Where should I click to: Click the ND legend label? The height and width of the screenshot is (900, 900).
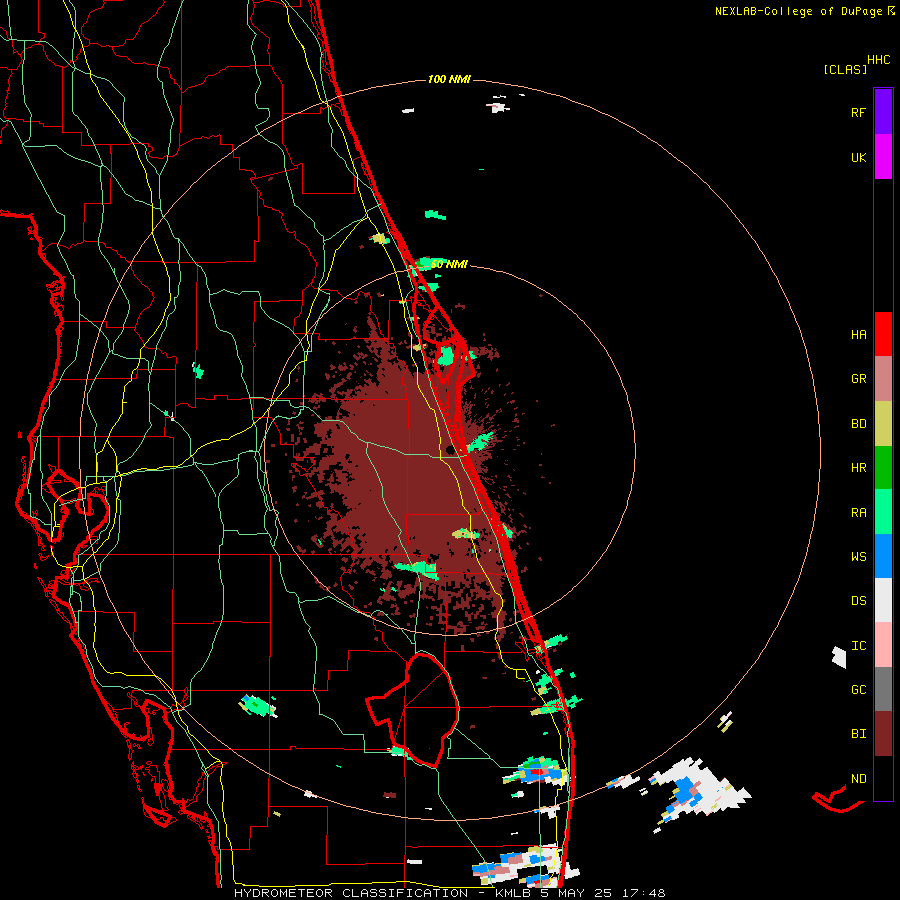click(858, 779)
